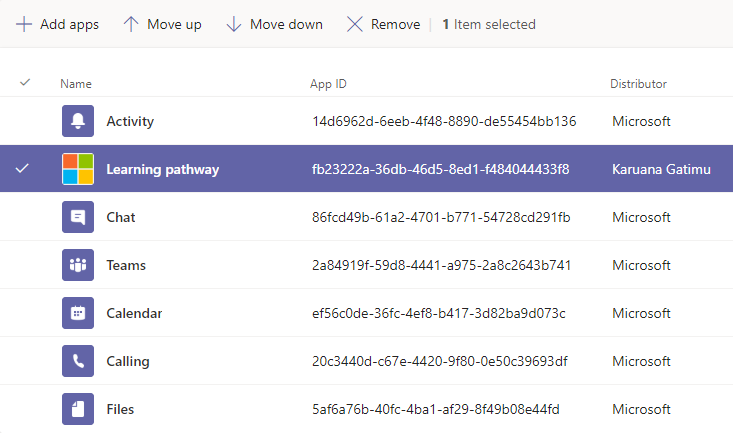Click Microsoft distributor in Calling row
Image resolution: width=733 pixels, height=433 pixels.
[x=641, y=361]
